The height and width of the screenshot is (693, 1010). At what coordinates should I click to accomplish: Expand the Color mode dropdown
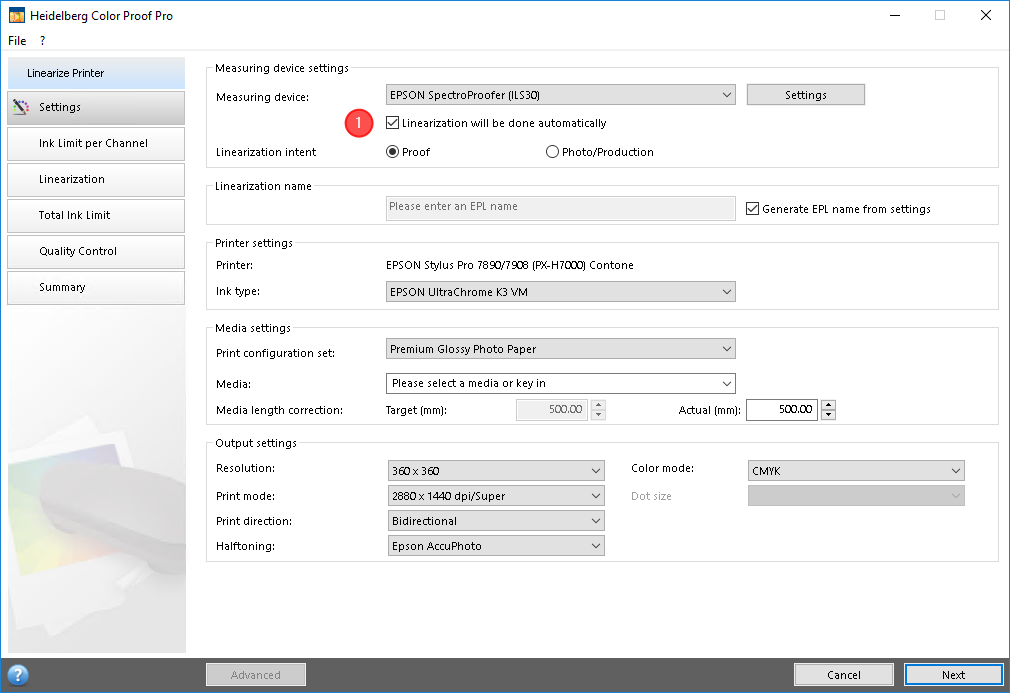[856, 471]
